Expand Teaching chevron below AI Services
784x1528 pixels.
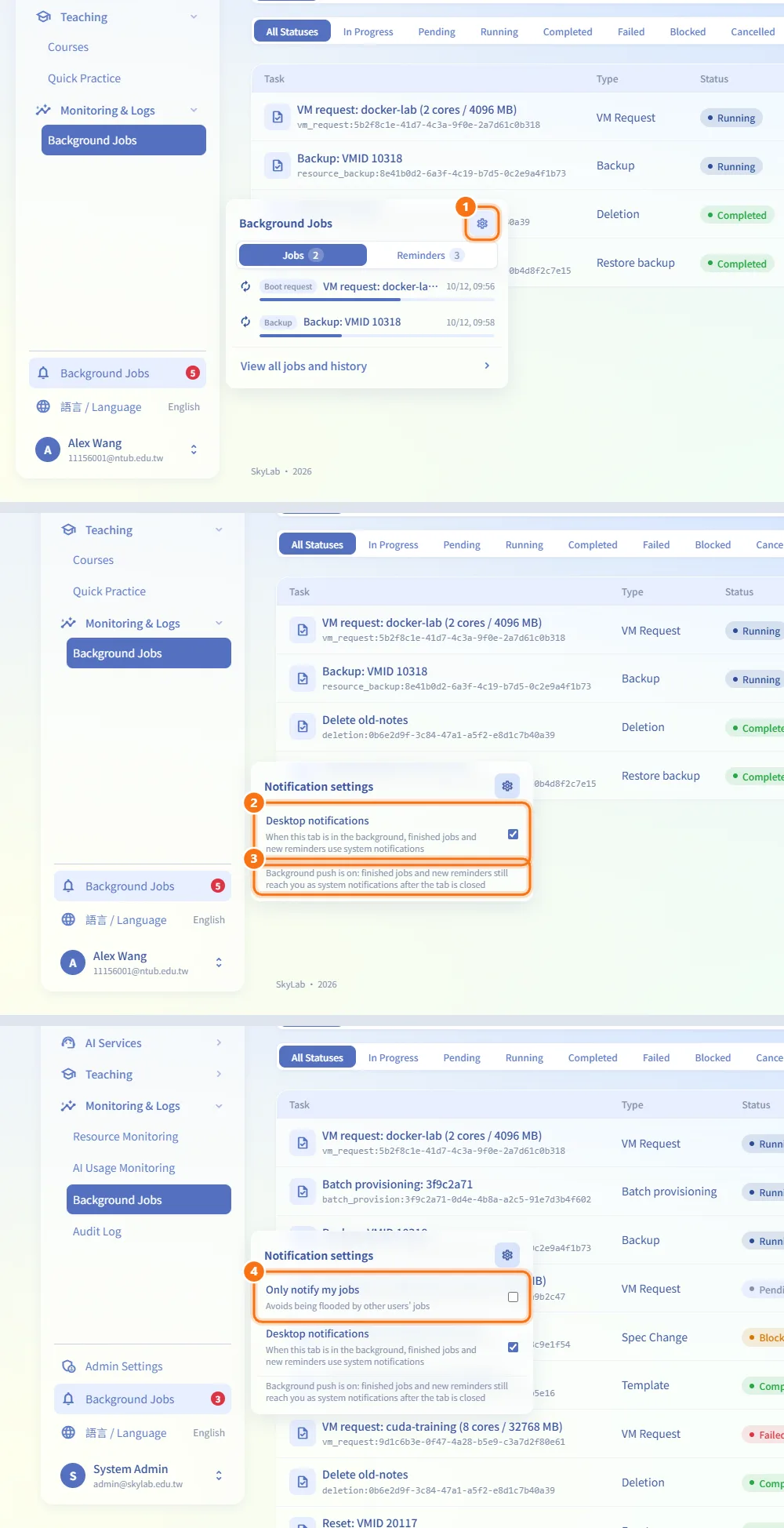click(x=219, y=1074)
